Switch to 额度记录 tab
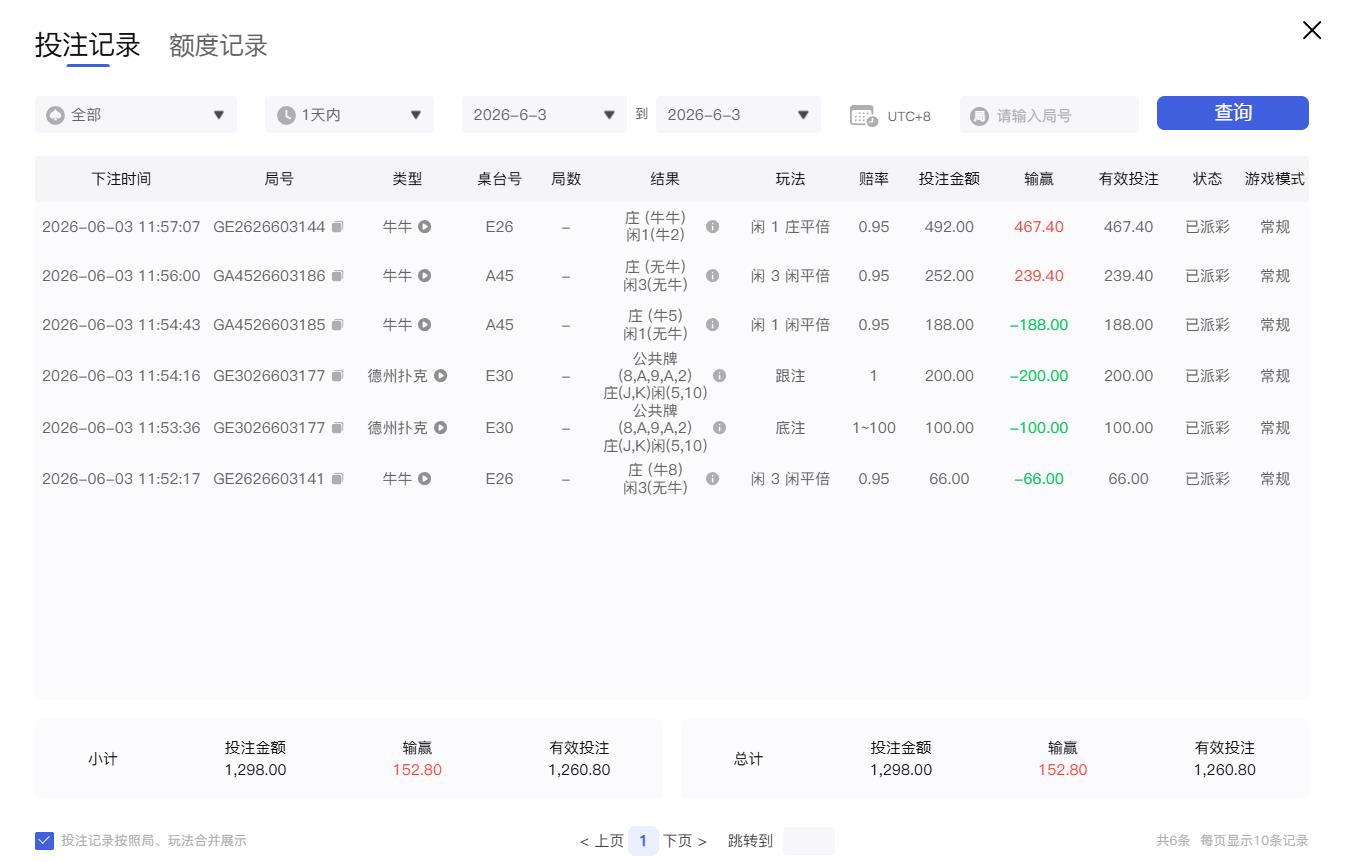 218,46
